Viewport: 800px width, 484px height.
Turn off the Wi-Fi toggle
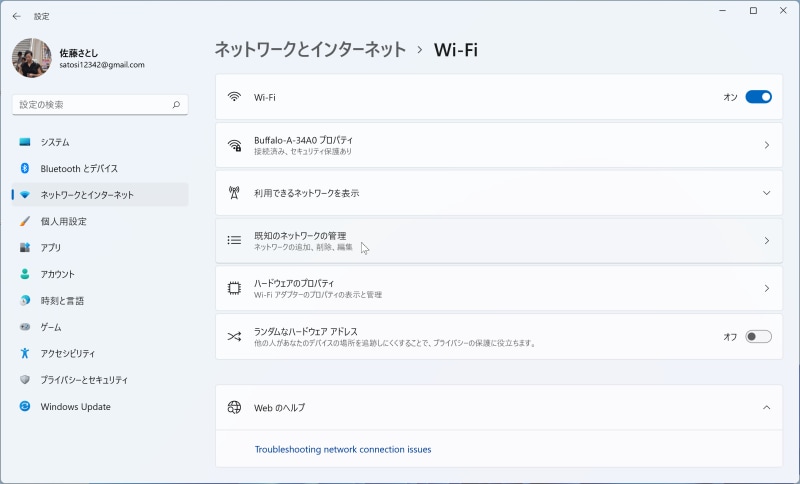(758, 97)
